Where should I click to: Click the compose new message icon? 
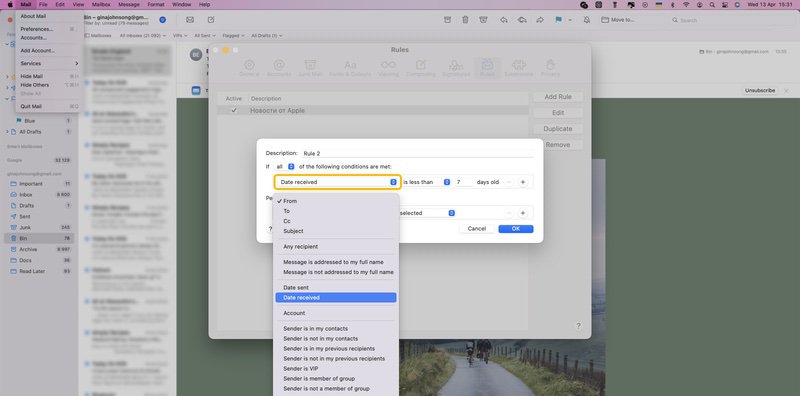[211, 20]
